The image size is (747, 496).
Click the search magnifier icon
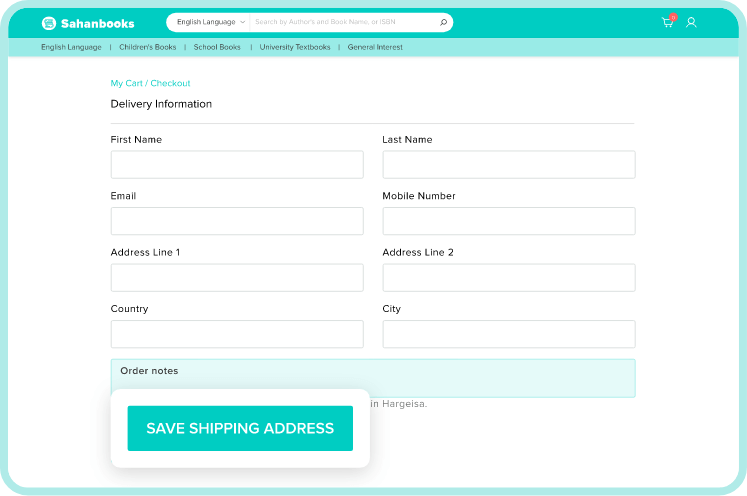(x=443, y=22)
